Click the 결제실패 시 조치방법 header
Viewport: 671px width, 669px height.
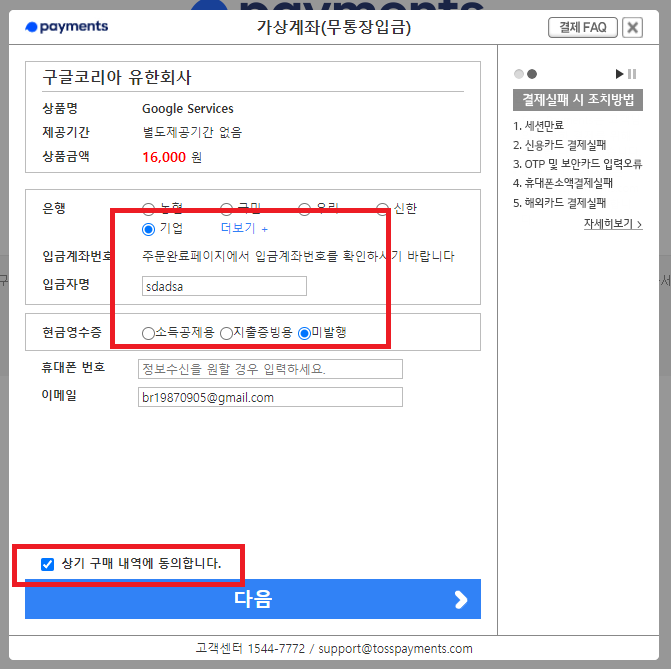pos(578,100)
